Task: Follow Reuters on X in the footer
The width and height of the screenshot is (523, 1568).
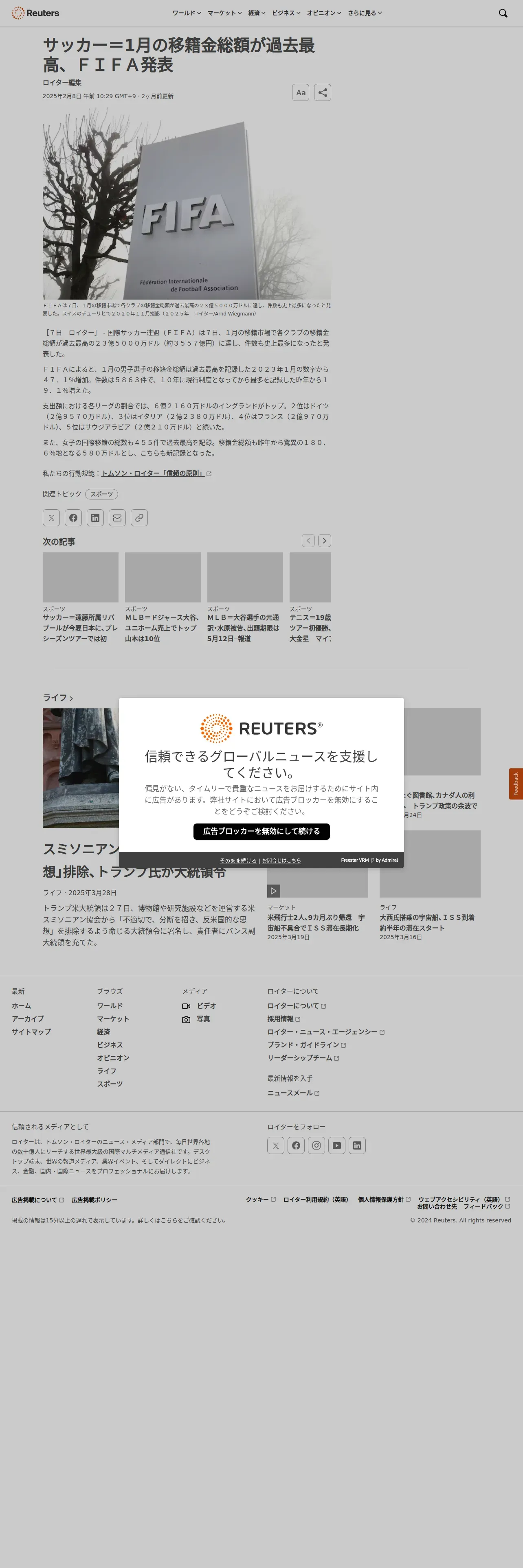Action: (x=276, y=1145)
